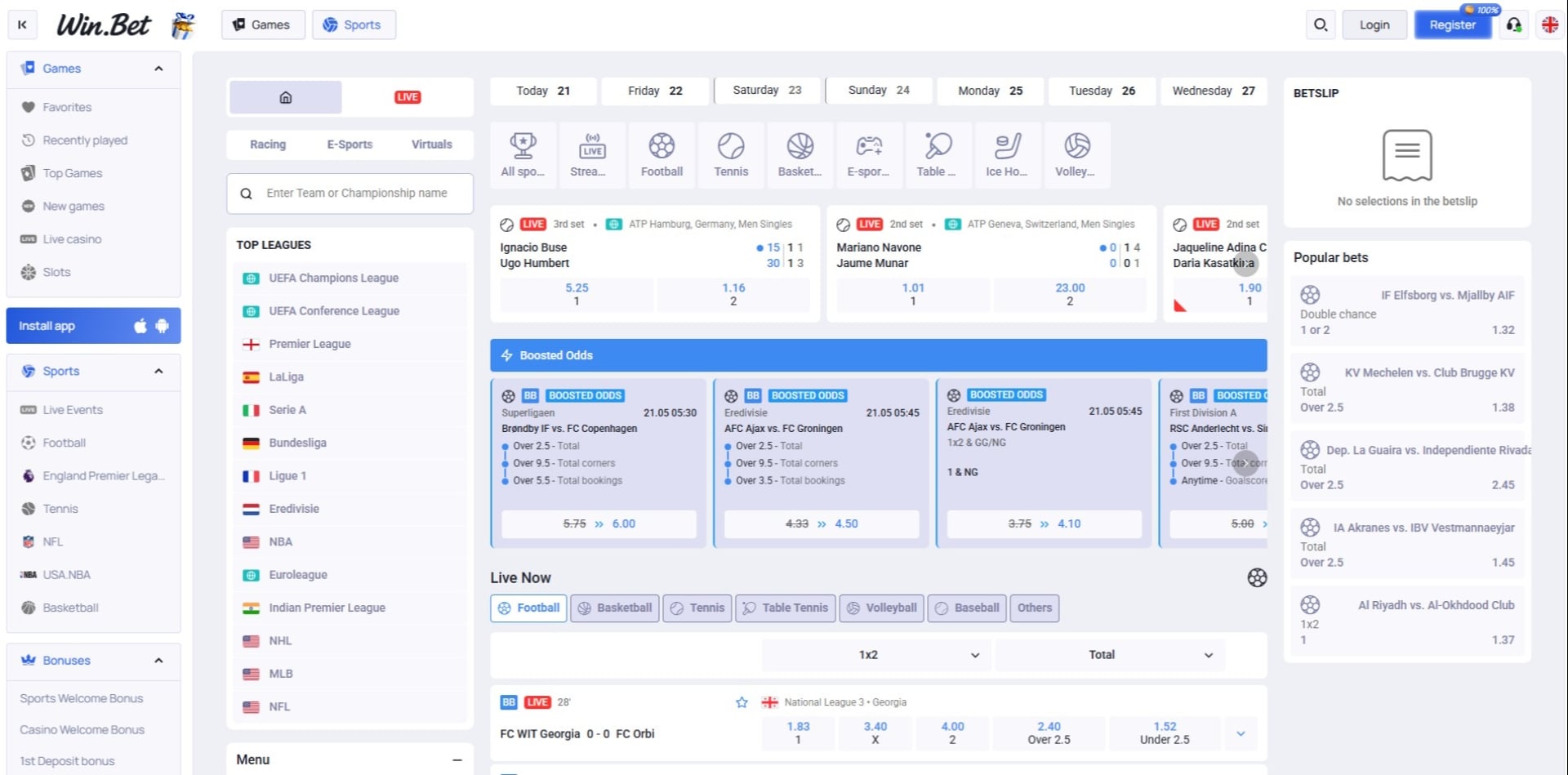Screen dimensions: 1568x775
Task: Select Today 21 date tab
Action: (x=543, y=91)
